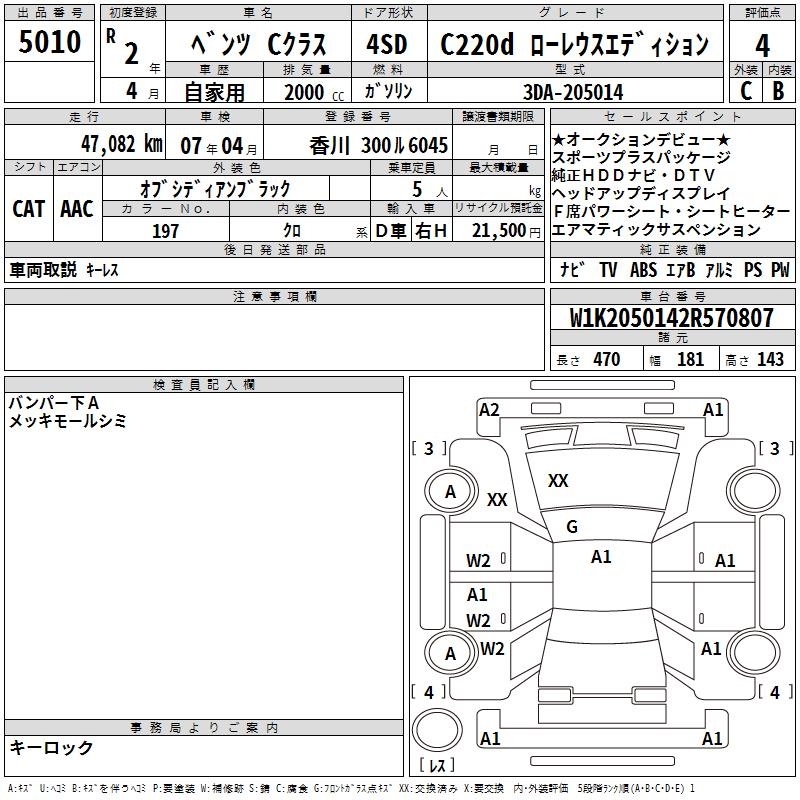
Task: Click the color number "197"
Action: pos(165,231)
